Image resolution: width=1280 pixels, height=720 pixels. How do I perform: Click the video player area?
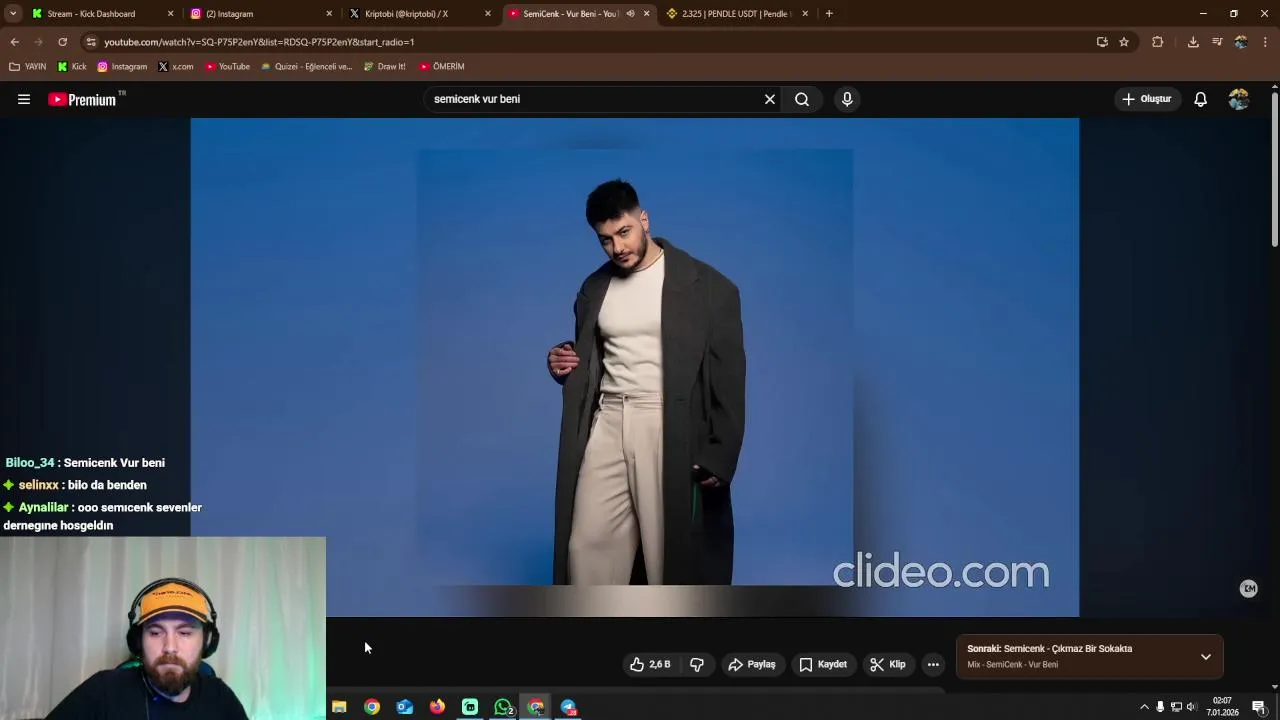(x=635, y=367)
